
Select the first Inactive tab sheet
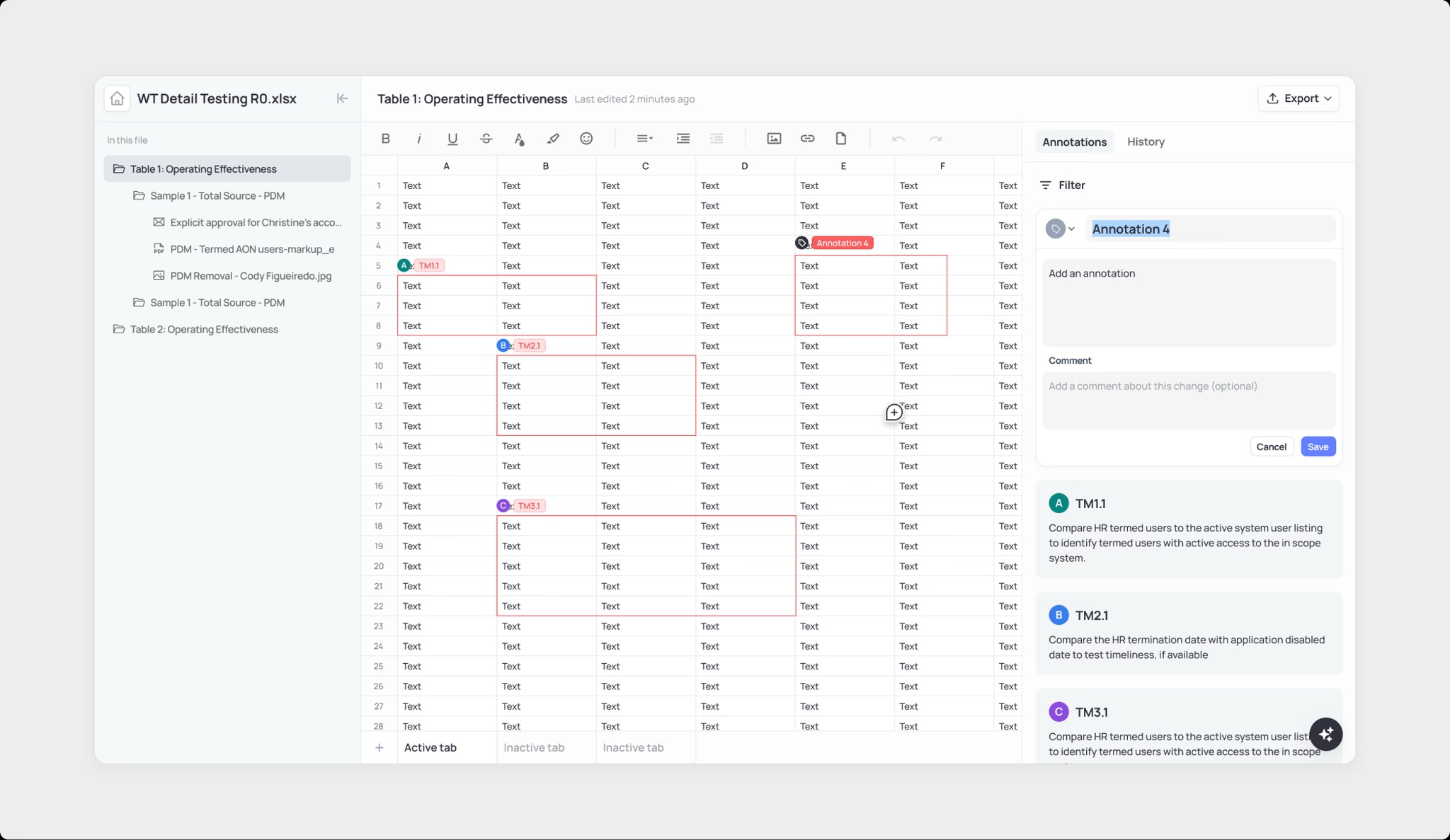pos(534,747)
